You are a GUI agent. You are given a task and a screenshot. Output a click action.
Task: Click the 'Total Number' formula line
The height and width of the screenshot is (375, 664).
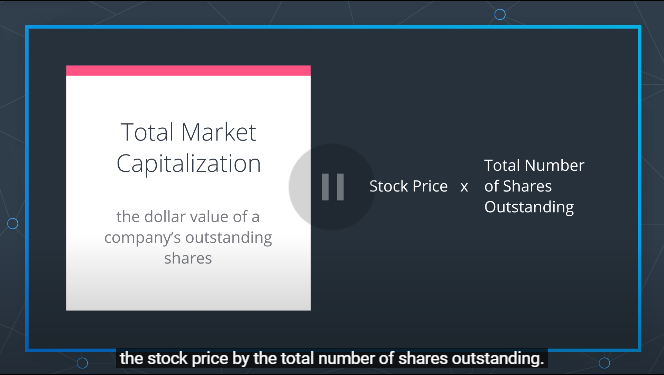[x=534, y=165]
